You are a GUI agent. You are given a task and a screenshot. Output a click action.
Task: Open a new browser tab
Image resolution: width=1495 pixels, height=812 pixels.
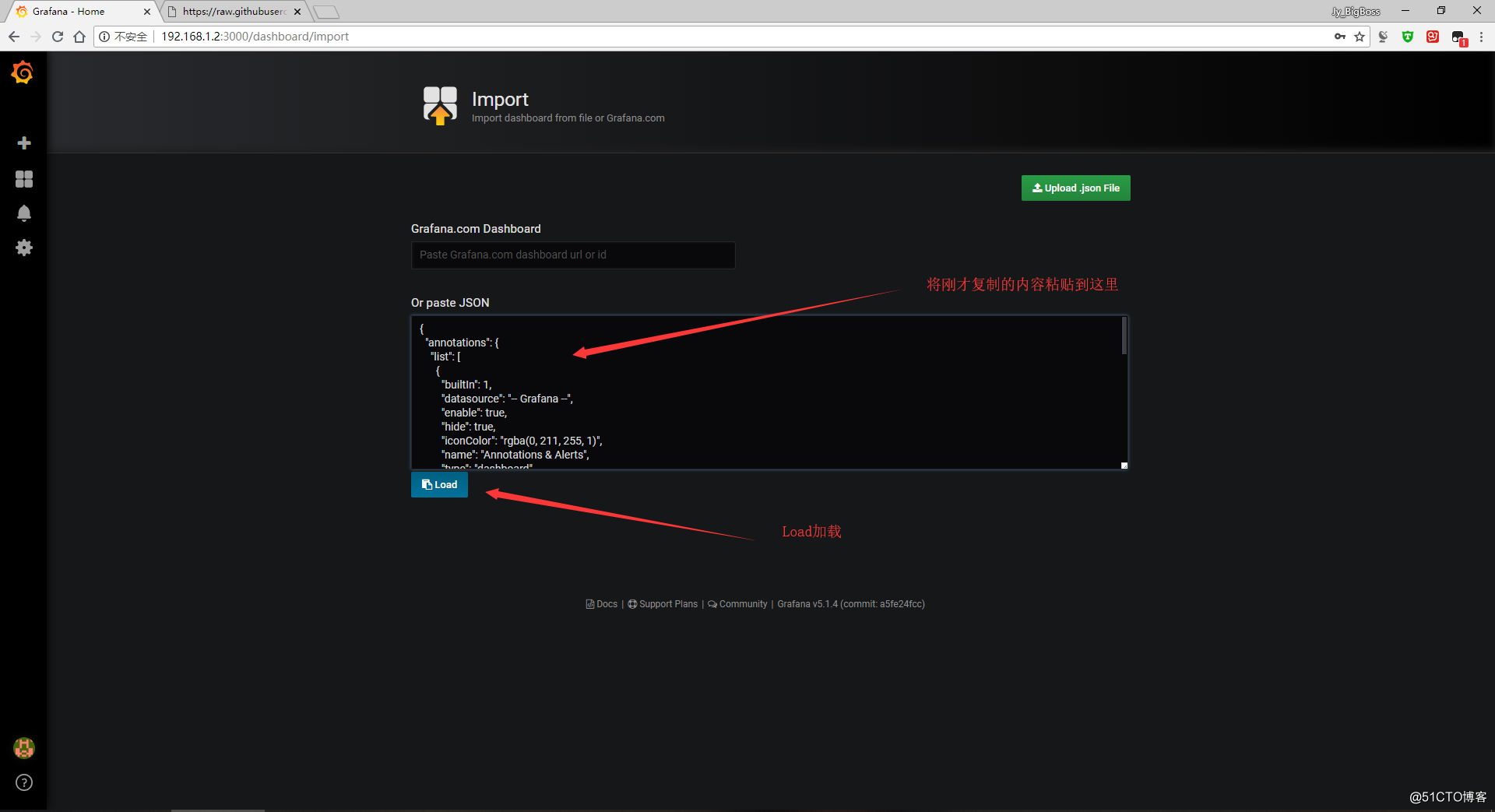(x=326, y=12)
